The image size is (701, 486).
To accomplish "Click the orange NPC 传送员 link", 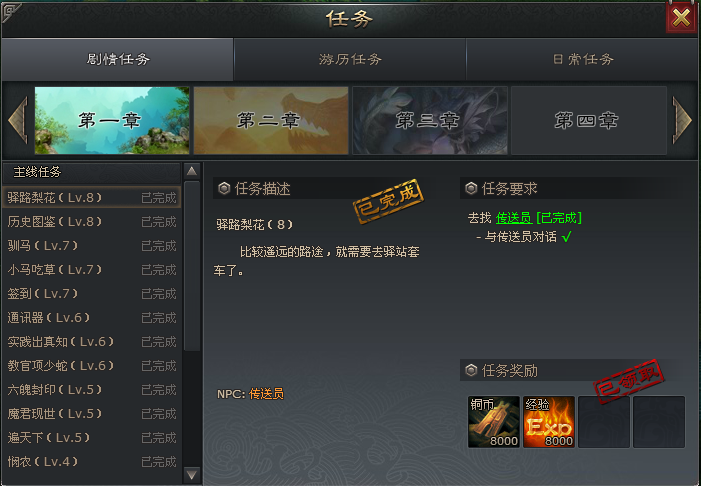I will (266, 393).
